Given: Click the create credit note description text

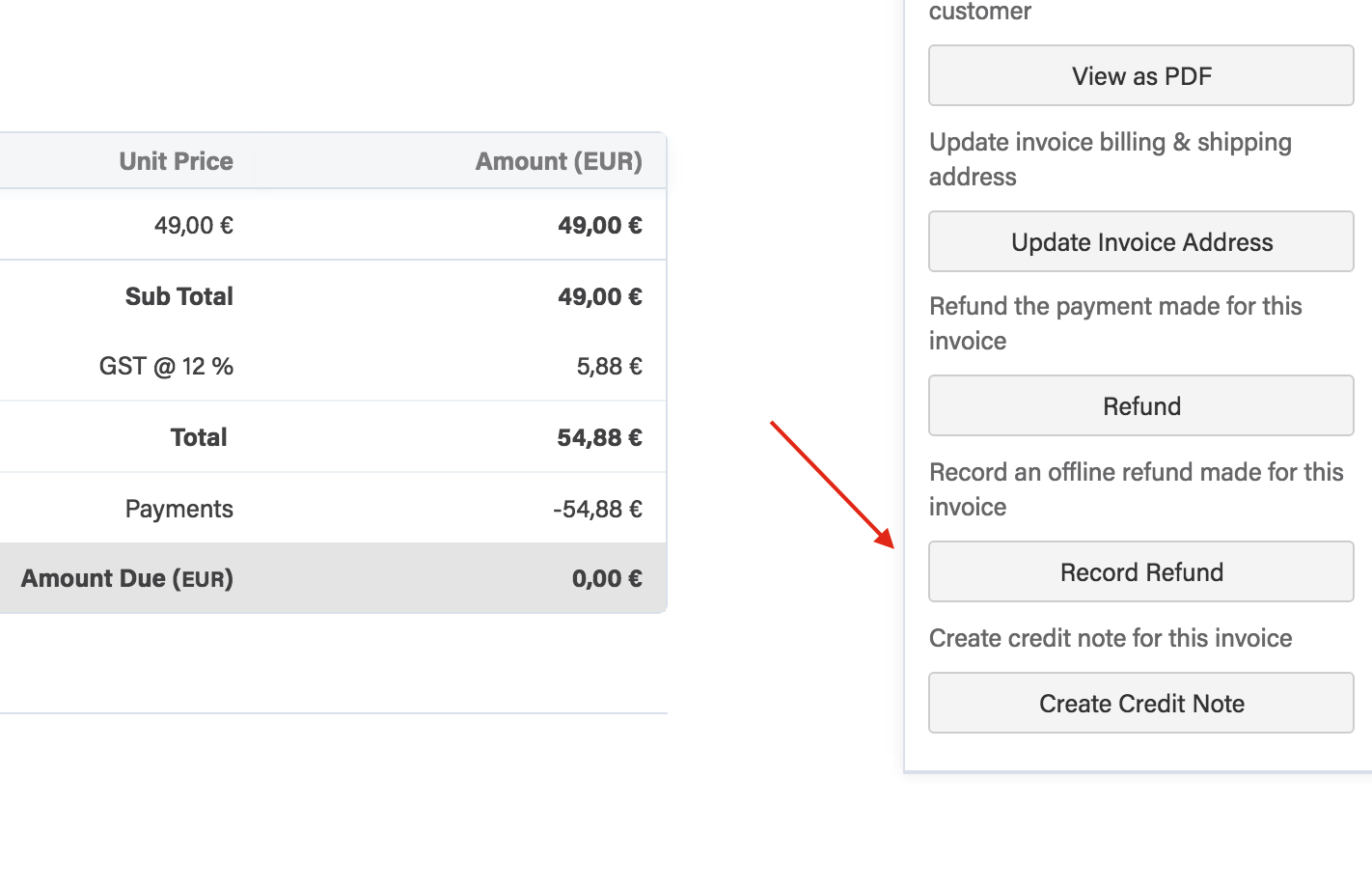Looking at the screenshot, I should [x=1110, y=637].
